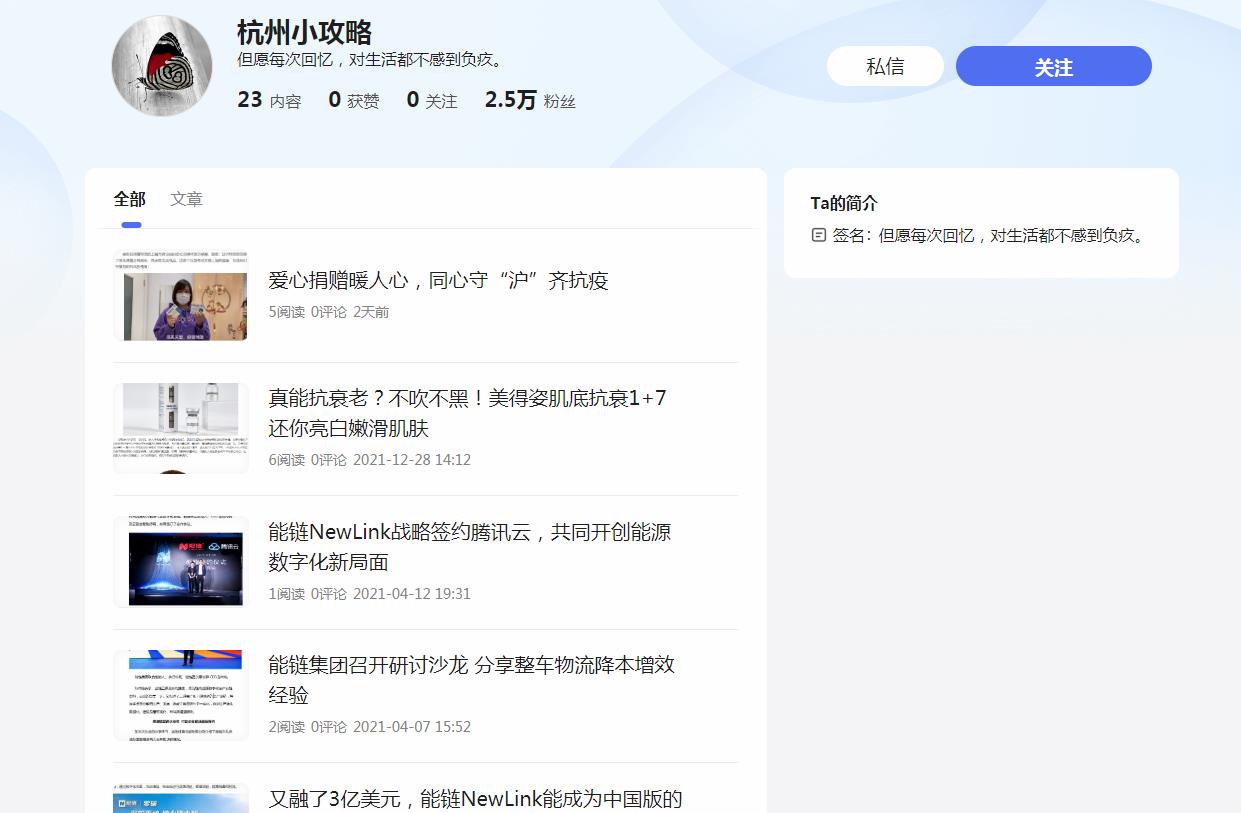
Task: Open article 真能抗衰老？不吹不黑
Action: point(467,413)
